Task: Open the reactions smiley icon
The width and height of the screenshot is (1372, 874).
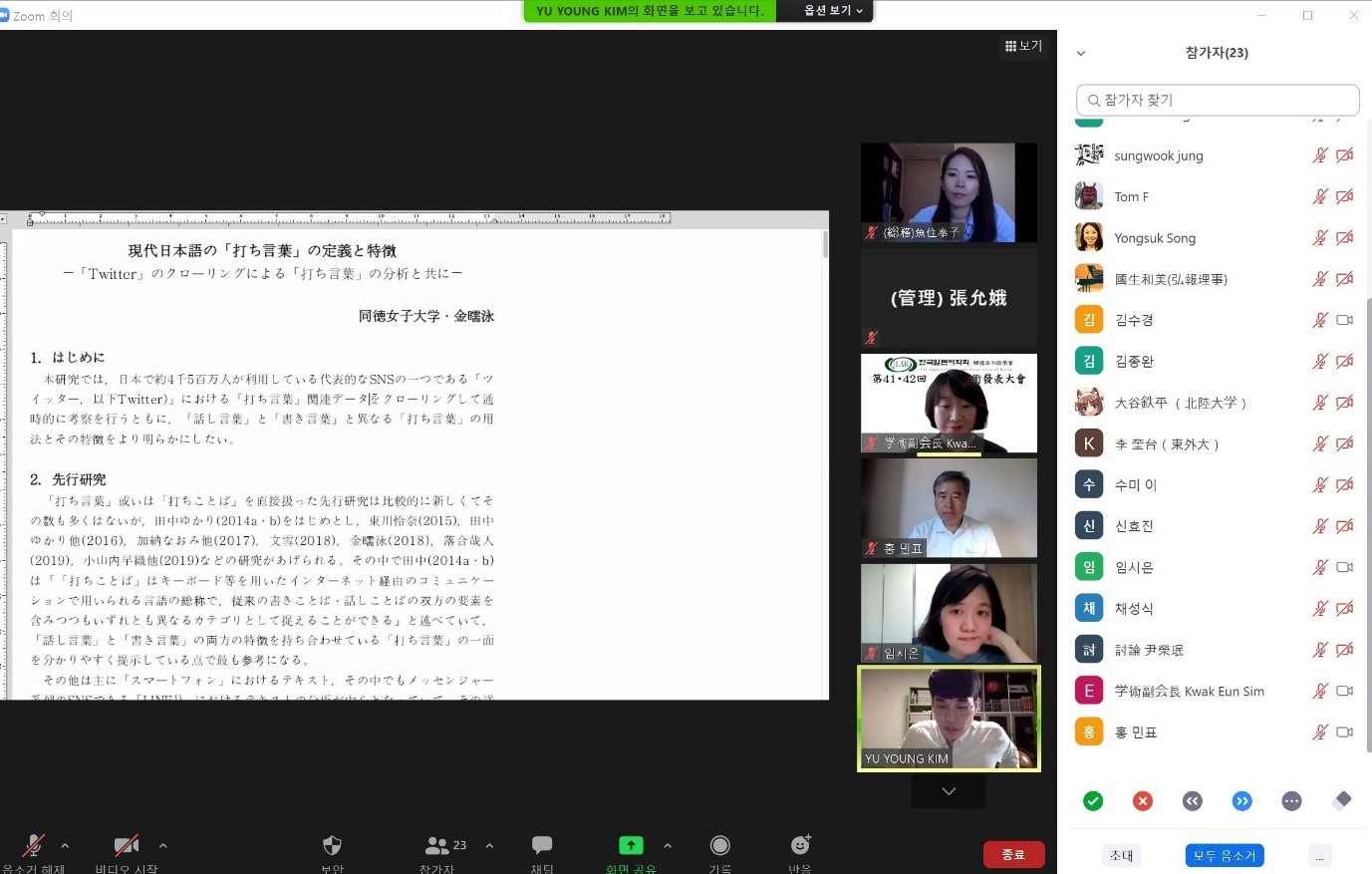Action: (x=800, y=846)
